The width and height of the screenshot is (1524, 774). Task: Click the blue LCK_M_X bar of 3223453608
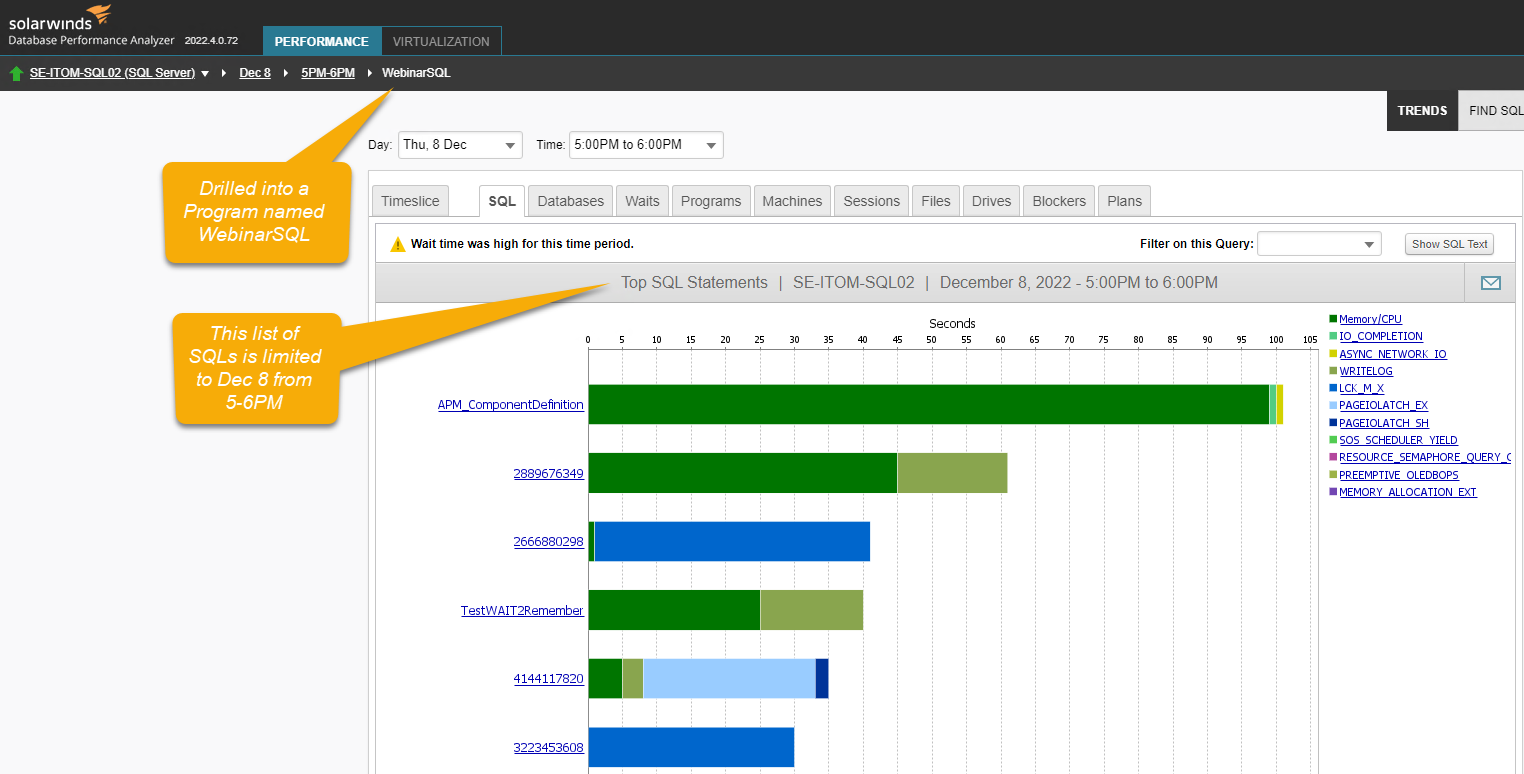[x=691, y=747]
